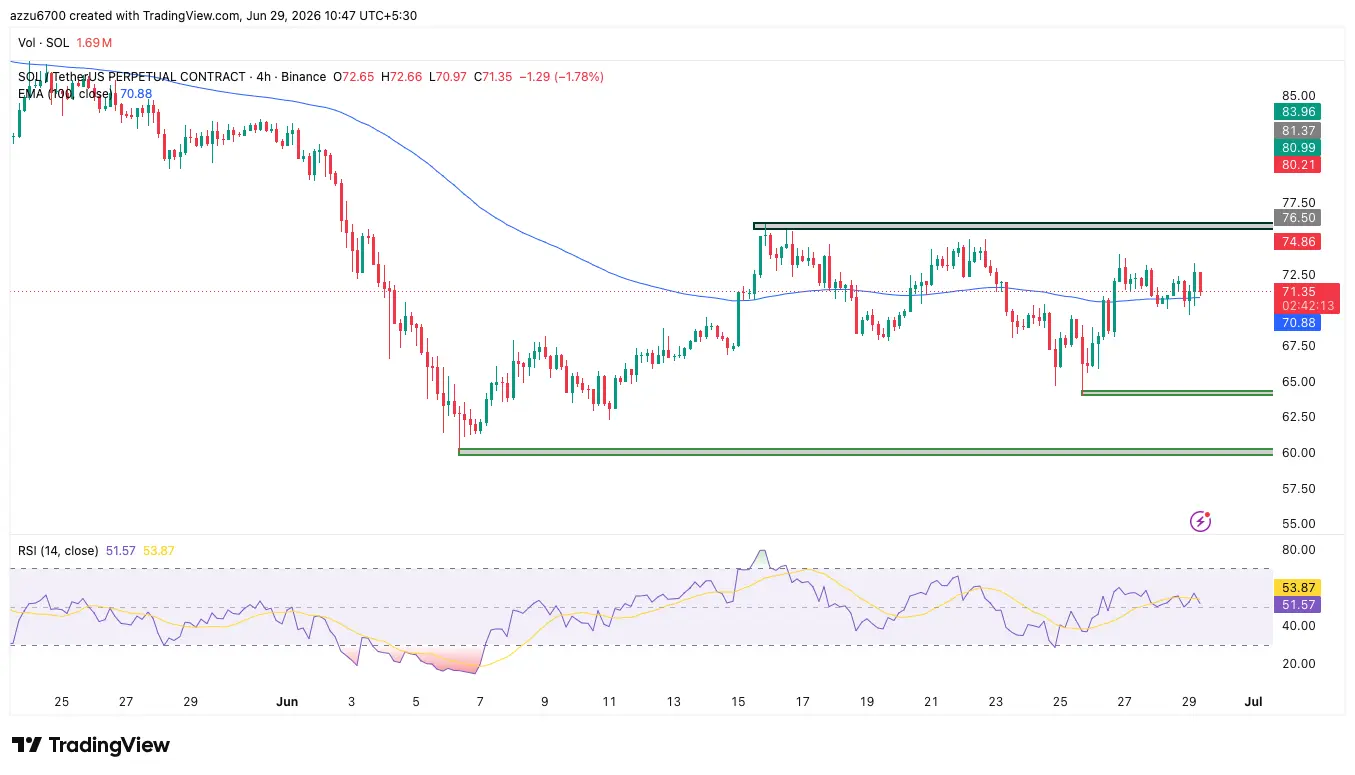Select the upper resistance zone rectangle near 76.50

[x=1013, y=227]
